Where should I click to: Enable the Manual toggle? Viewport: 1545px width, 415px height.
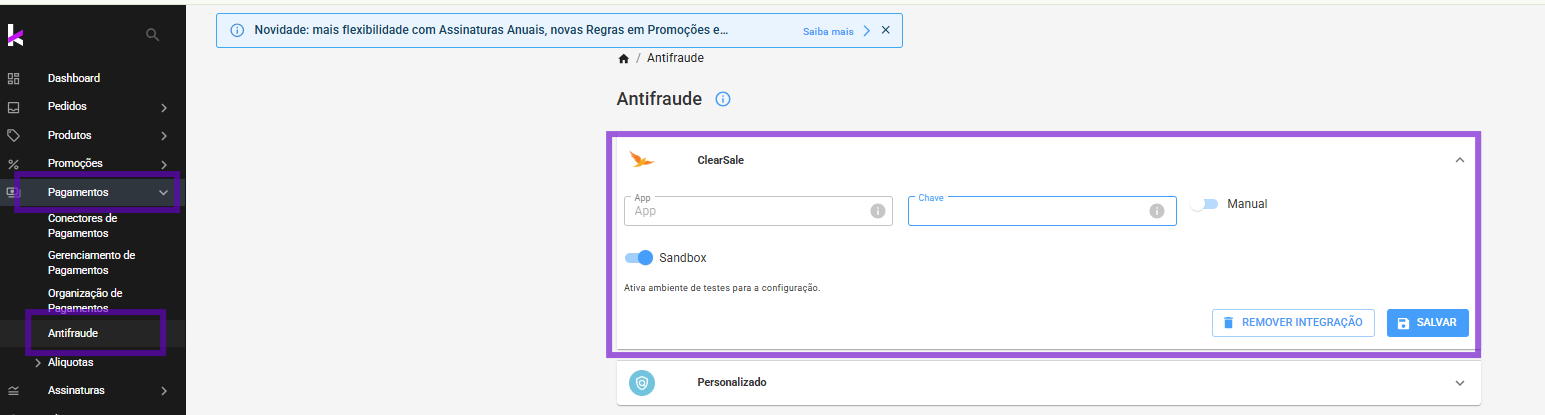(x=1205, y=204)
